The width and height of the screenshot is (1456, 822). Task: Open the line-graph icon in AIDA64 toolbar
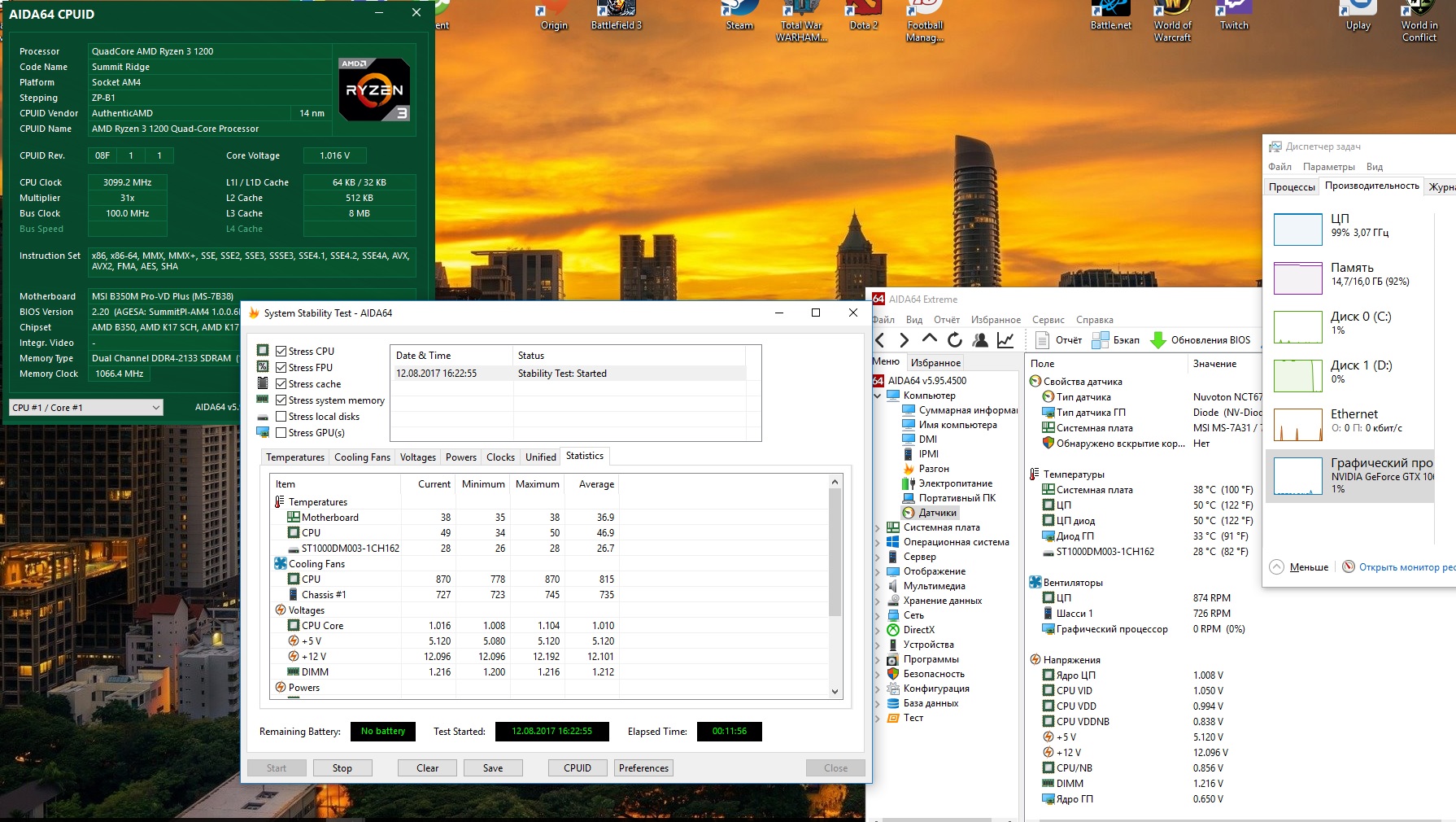coord(1005,340)
